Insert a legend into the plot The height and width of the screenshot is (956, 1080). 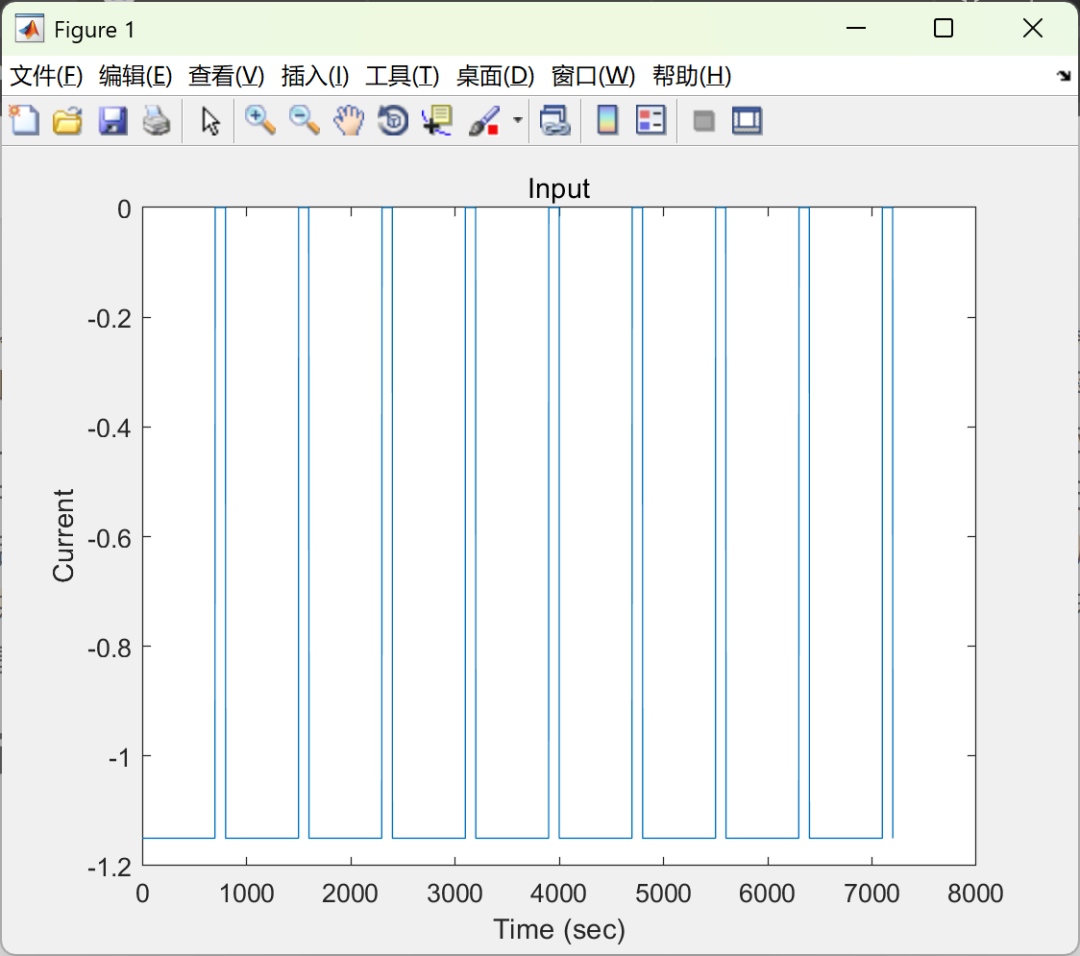[x=650, y=120]
